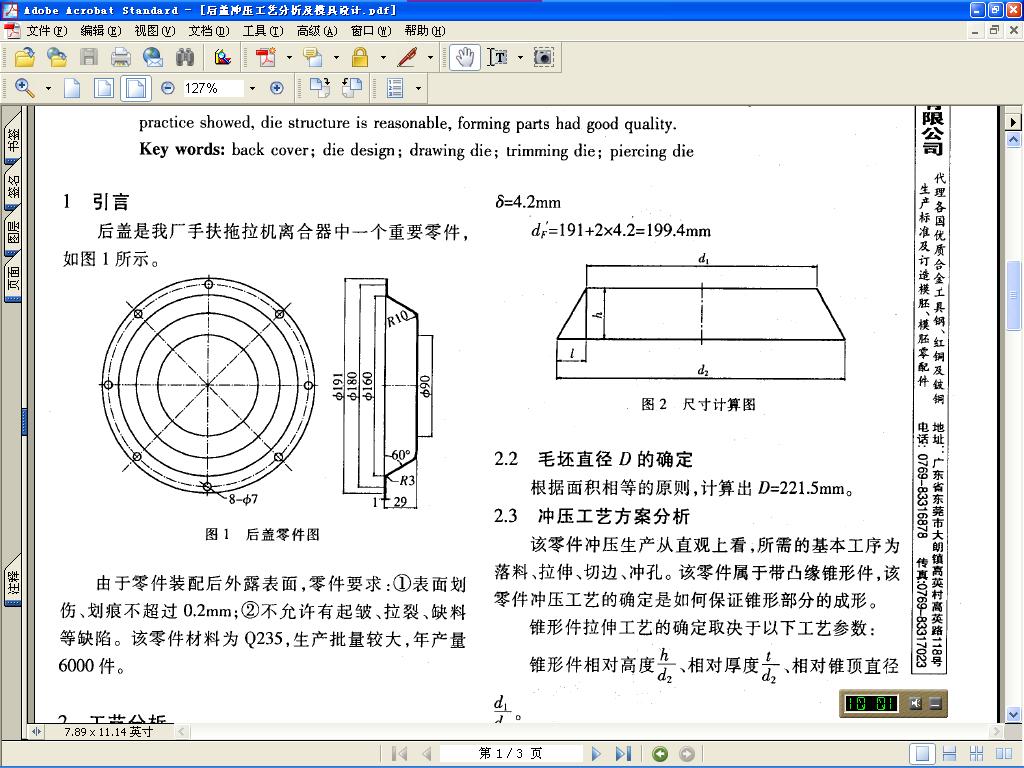Open the 帮助(H) menu

pos(424,31)
